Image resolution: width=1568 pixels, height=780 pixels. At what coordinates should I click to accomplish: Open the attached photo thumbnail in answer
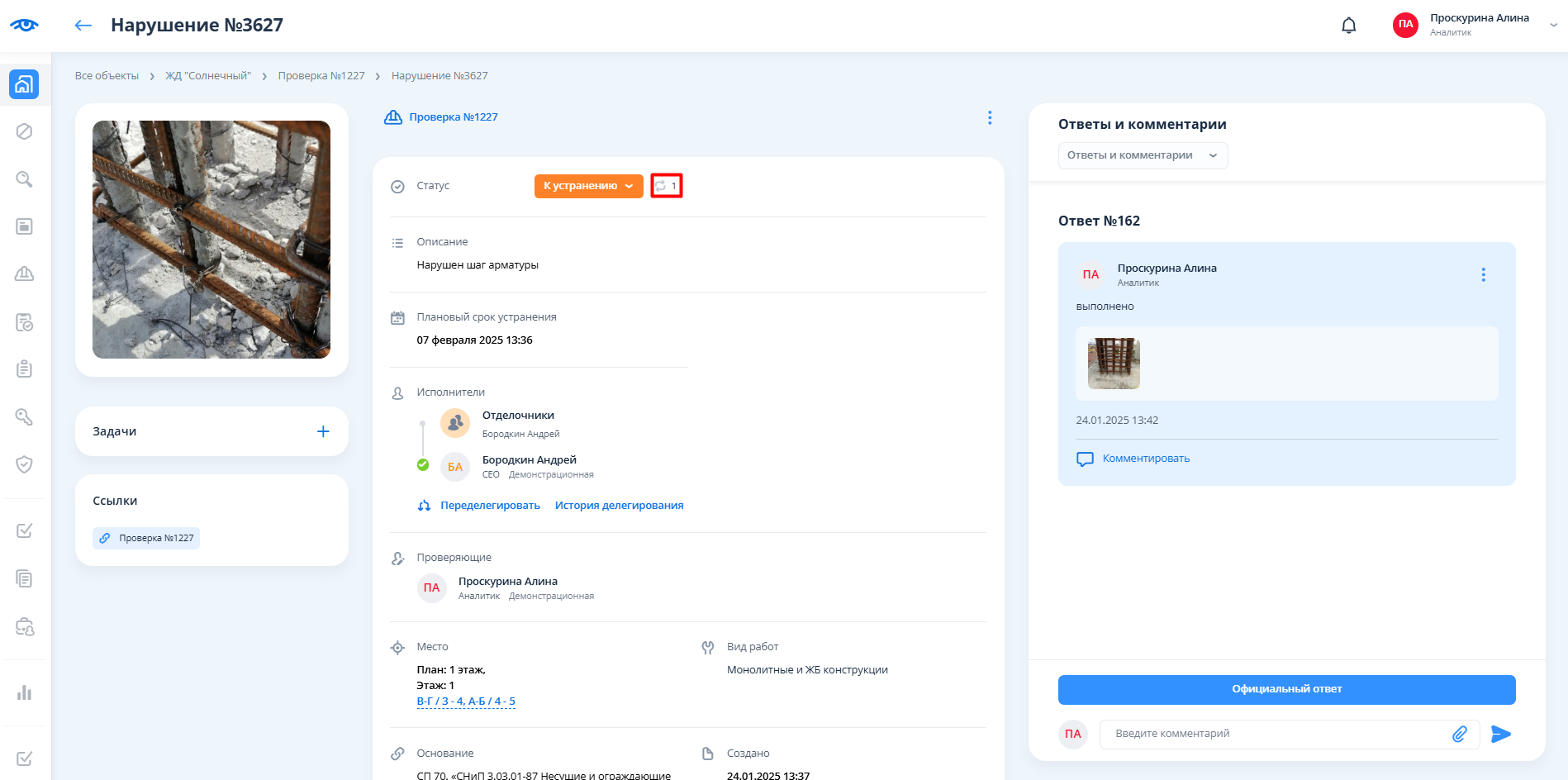[1114, 364]
